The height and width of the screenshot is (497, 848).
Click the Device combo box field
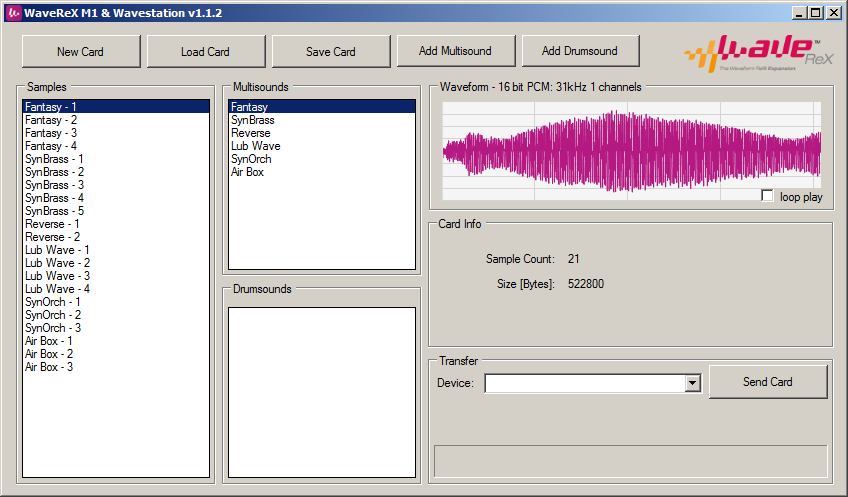coord(593,383)
